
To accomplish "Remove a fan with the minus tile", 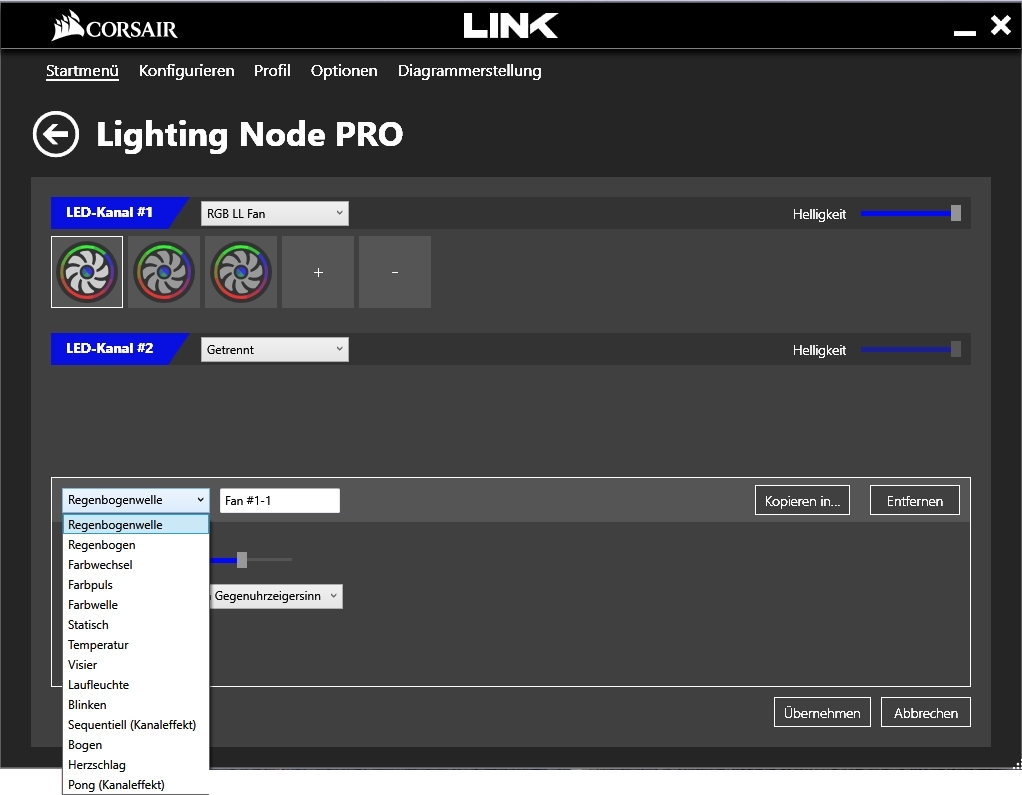I will (395, 272).
